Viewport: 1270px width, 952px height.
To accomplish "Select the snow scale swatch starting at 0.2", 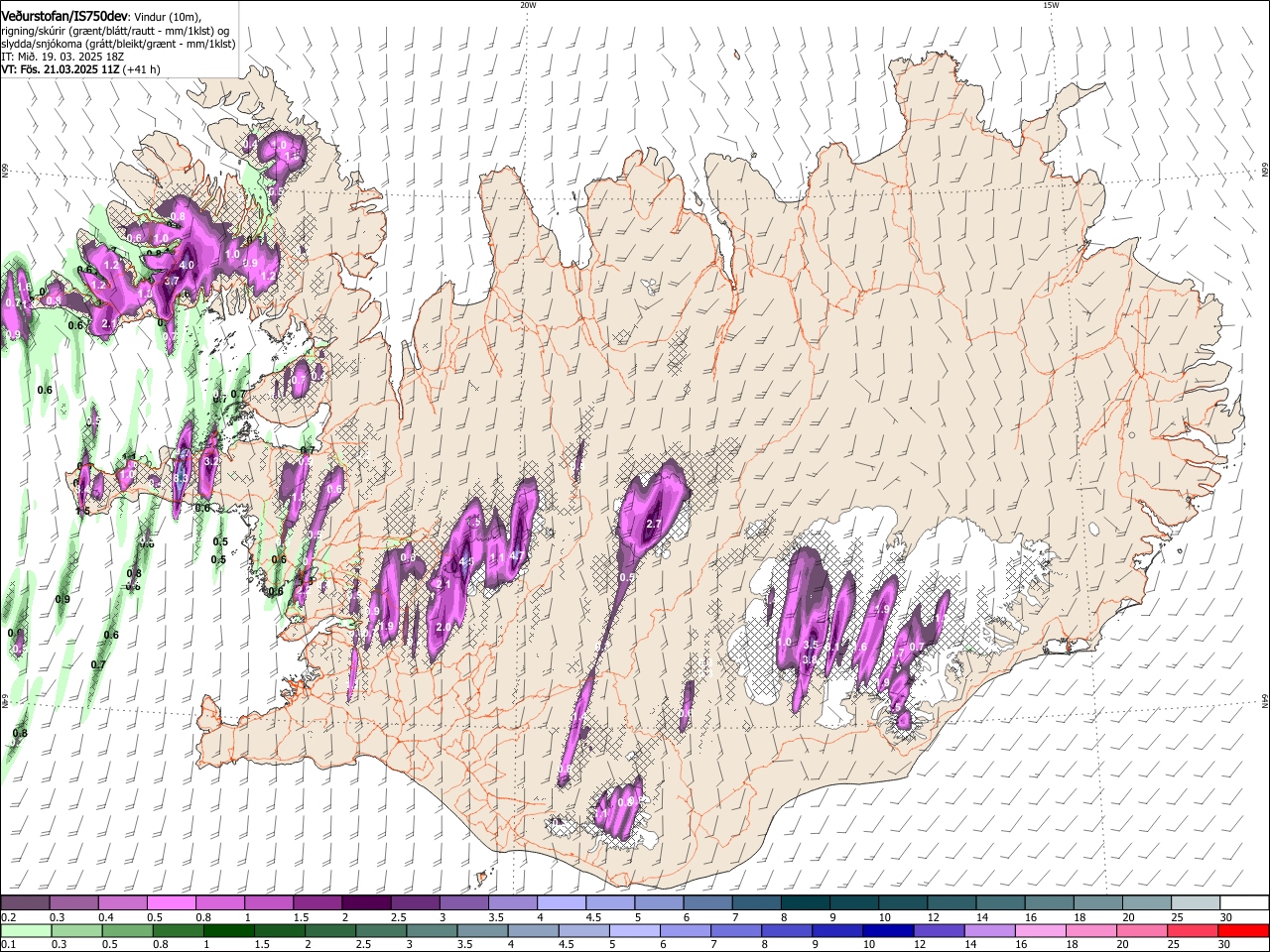I will pyautogui.click(x=26, y=903).
